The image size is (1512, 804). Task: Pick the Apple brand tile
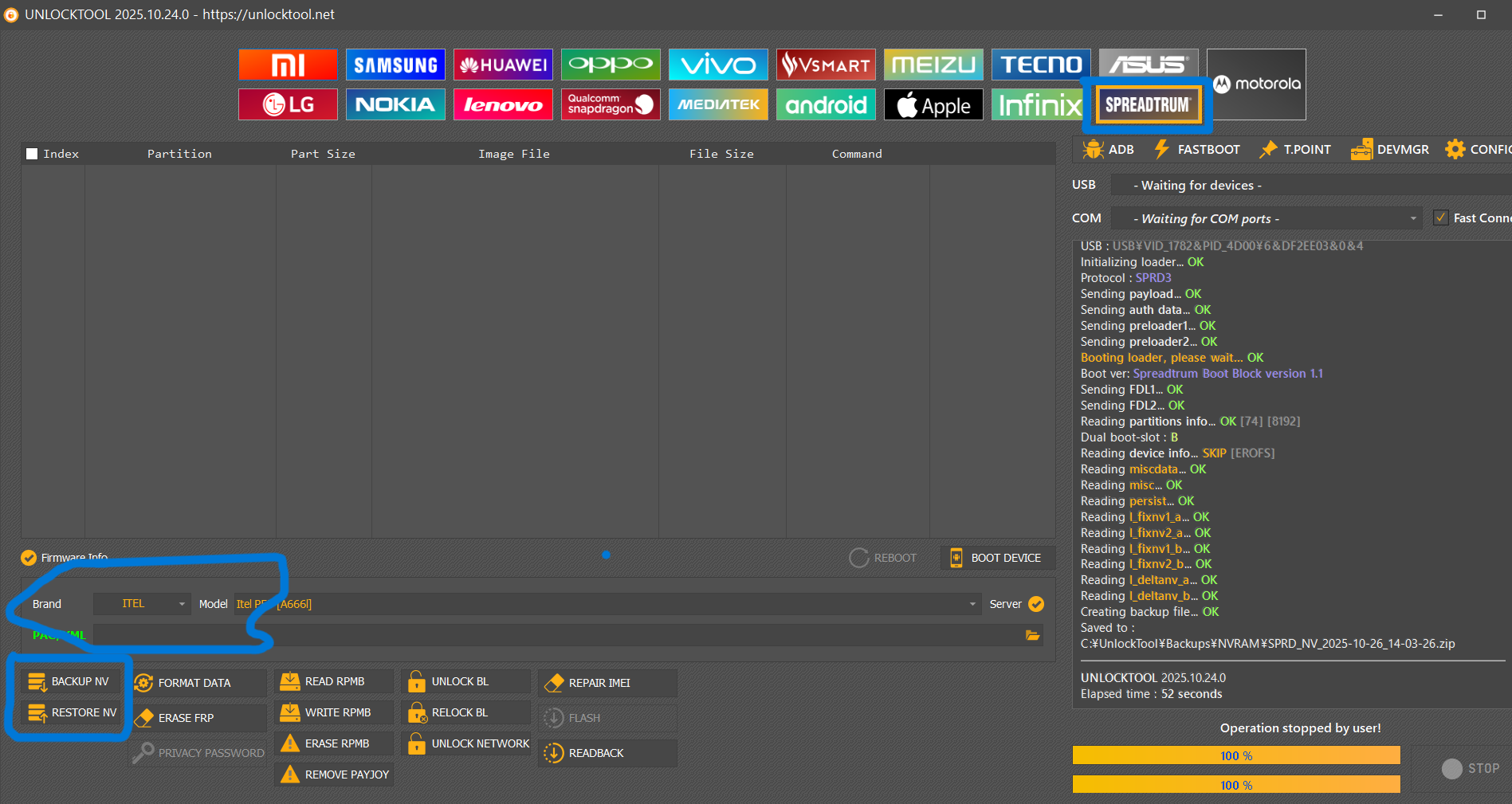click(933, 104)
